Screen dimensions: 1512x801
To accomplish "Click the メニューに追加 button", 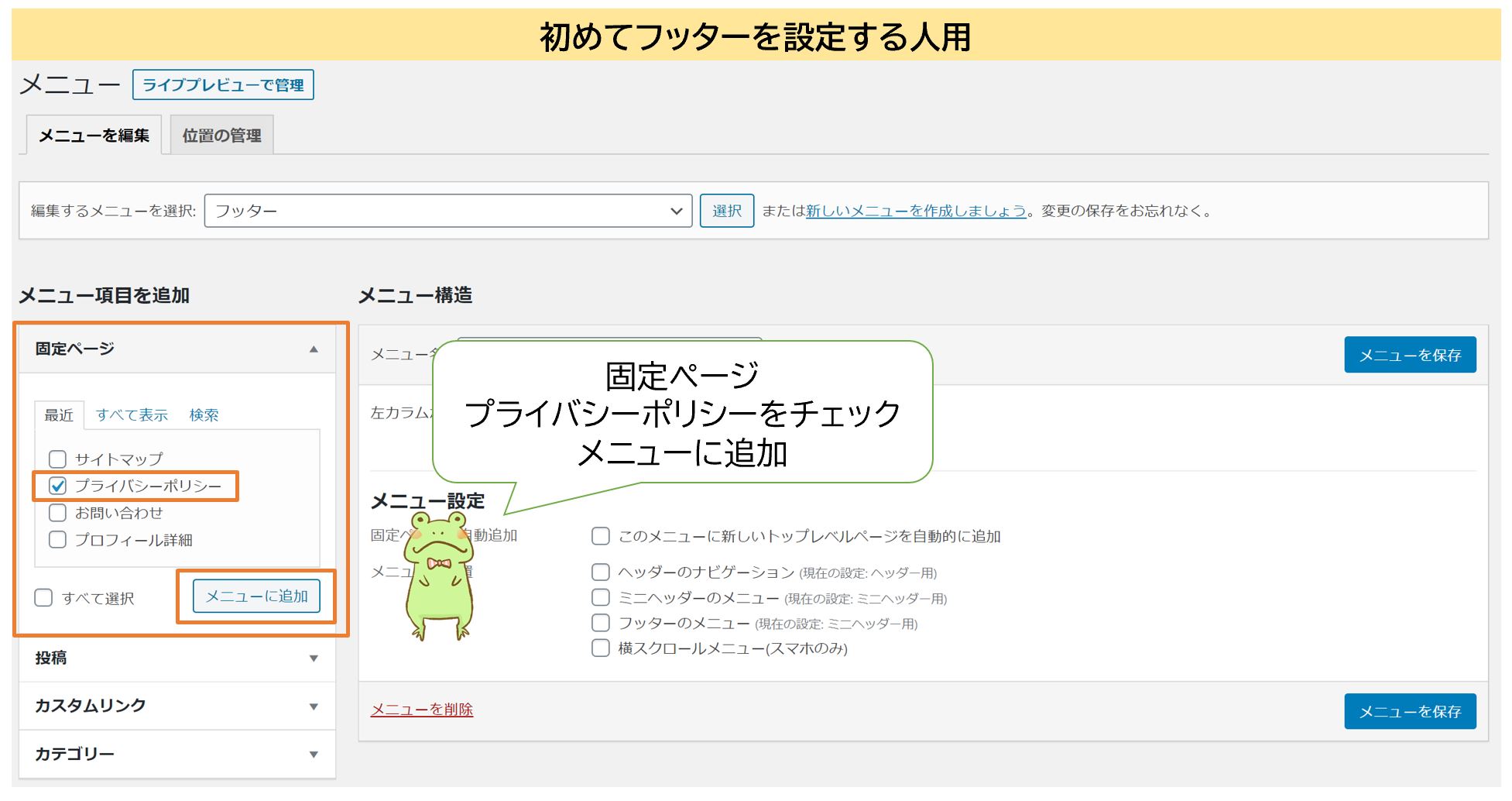I will point(256,596).
